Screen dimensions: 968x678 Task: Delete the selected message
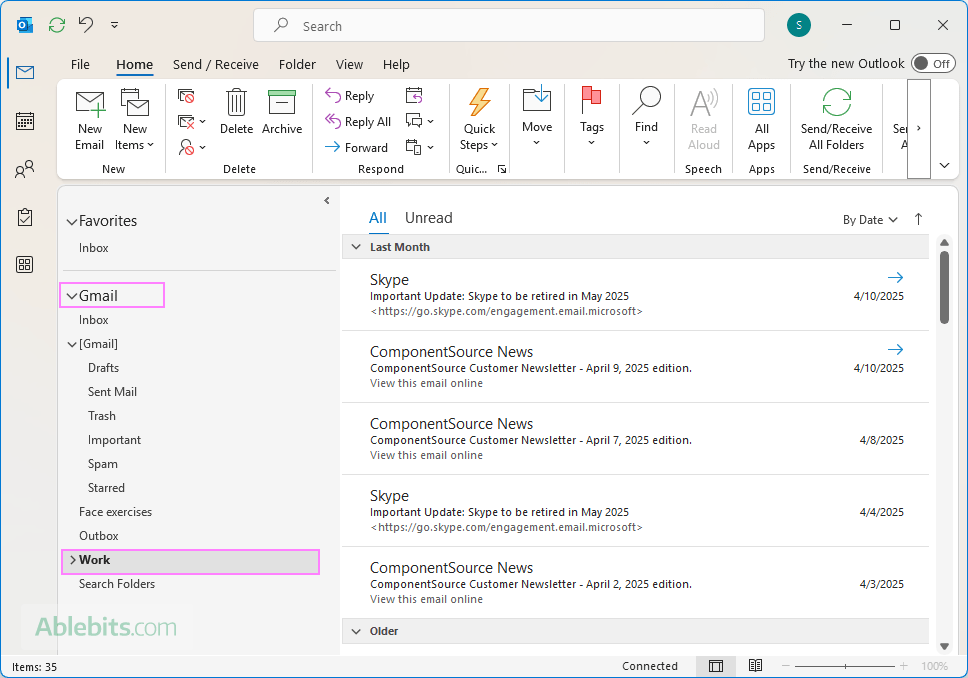pos(236,112)
